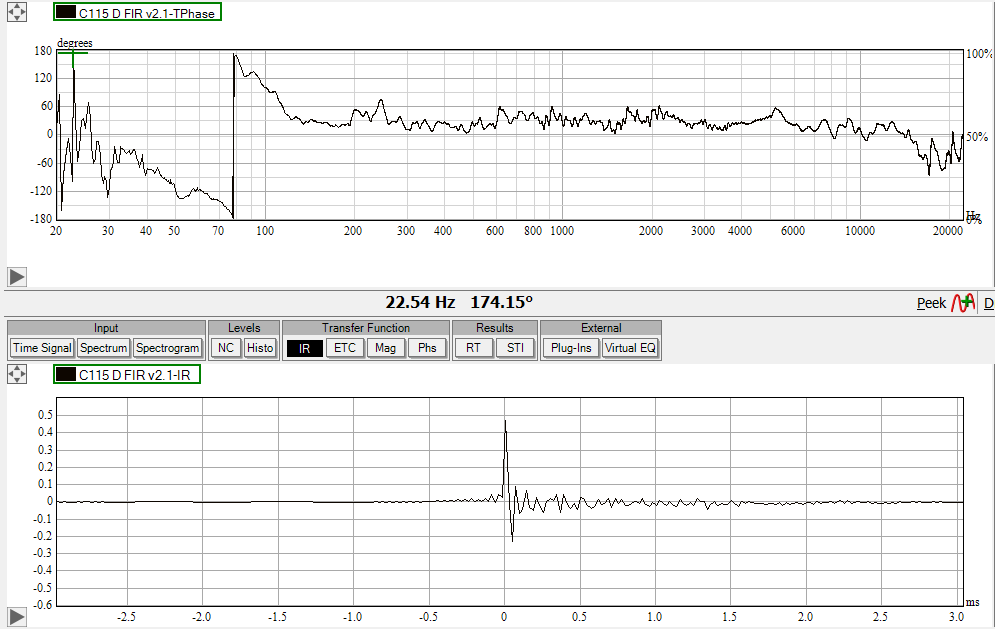995x629 pixels.
Task: Switch to Spectrum view
Action: 104,348
